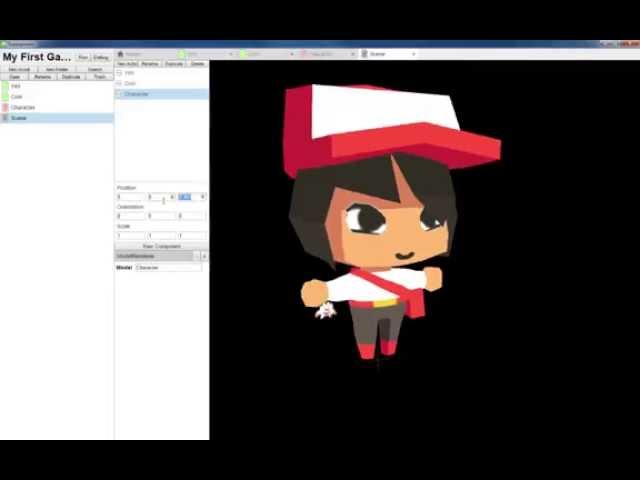Screen dimensions: 640x480
Task: Click the Position Y input field
Action: point(162,197)
